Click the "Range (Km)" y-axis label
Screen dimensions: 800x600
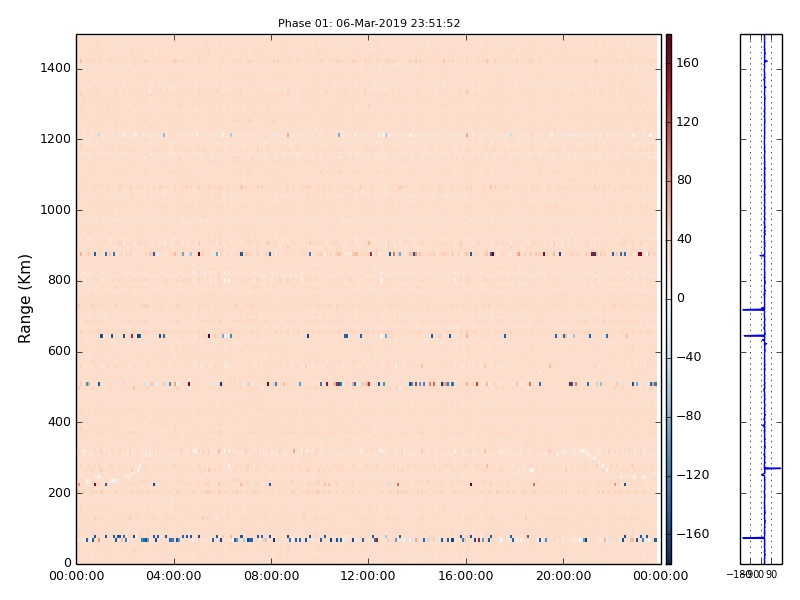click(x=24, y=299)
